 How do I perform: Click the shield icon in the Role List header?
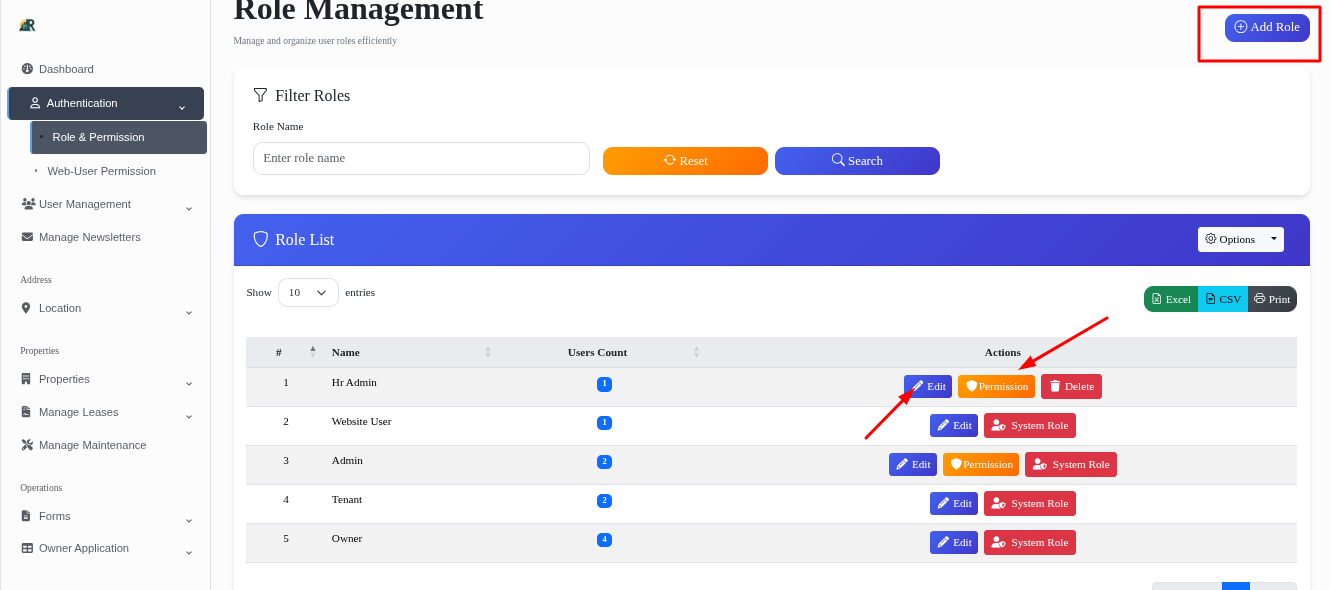261,239
